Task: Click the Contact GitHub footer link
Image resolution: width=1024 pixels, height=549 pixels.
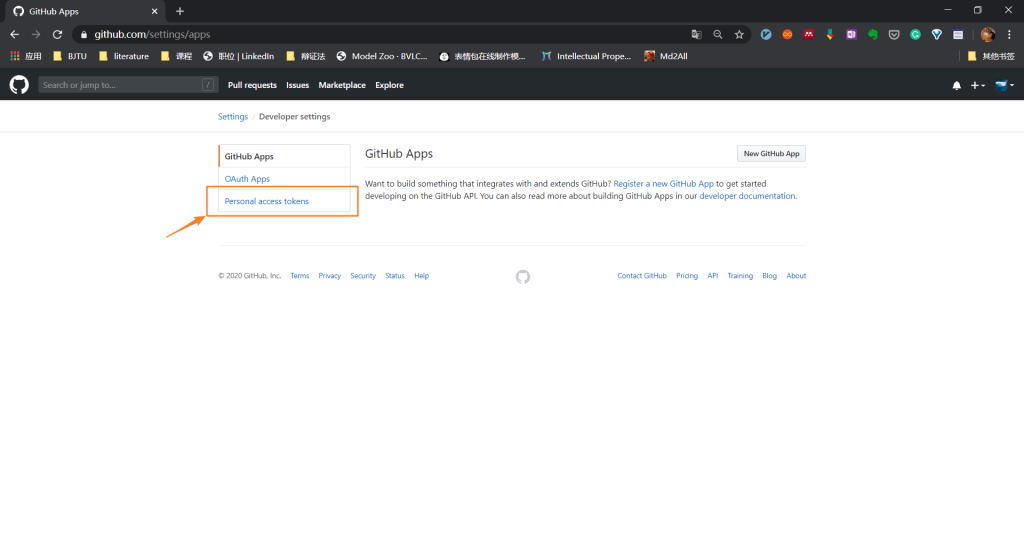Action: [642, 275]
